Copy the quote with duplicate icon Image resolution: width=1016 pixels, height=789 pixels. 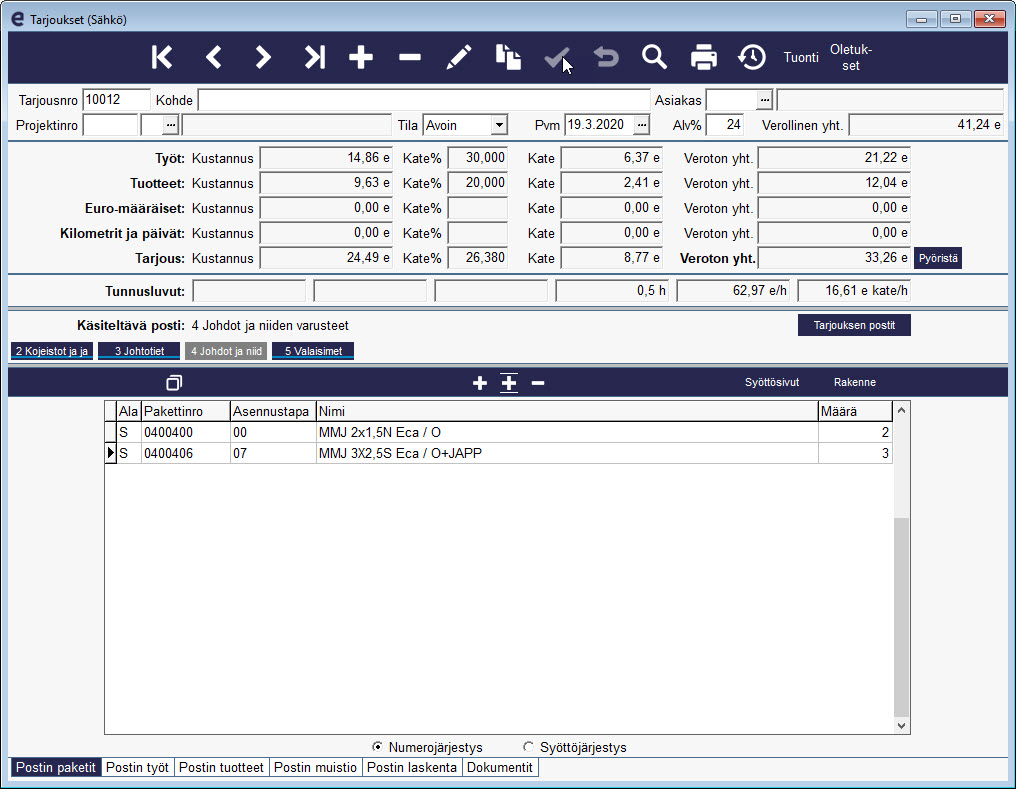[508, 58]
